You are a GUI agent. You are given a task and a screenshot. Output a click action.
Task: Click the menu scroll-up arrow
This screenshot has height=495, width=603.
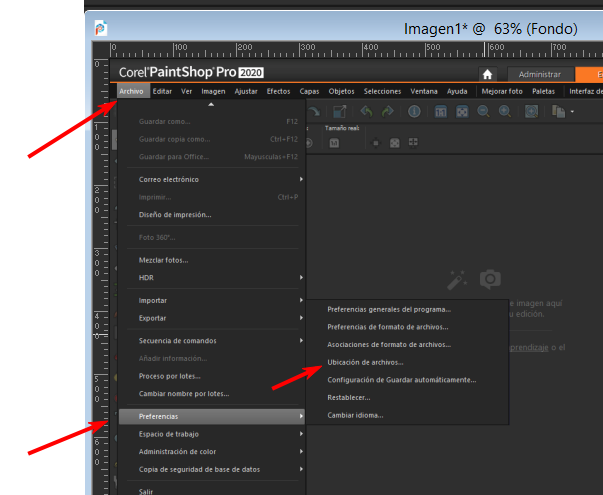tap(211, 104)
